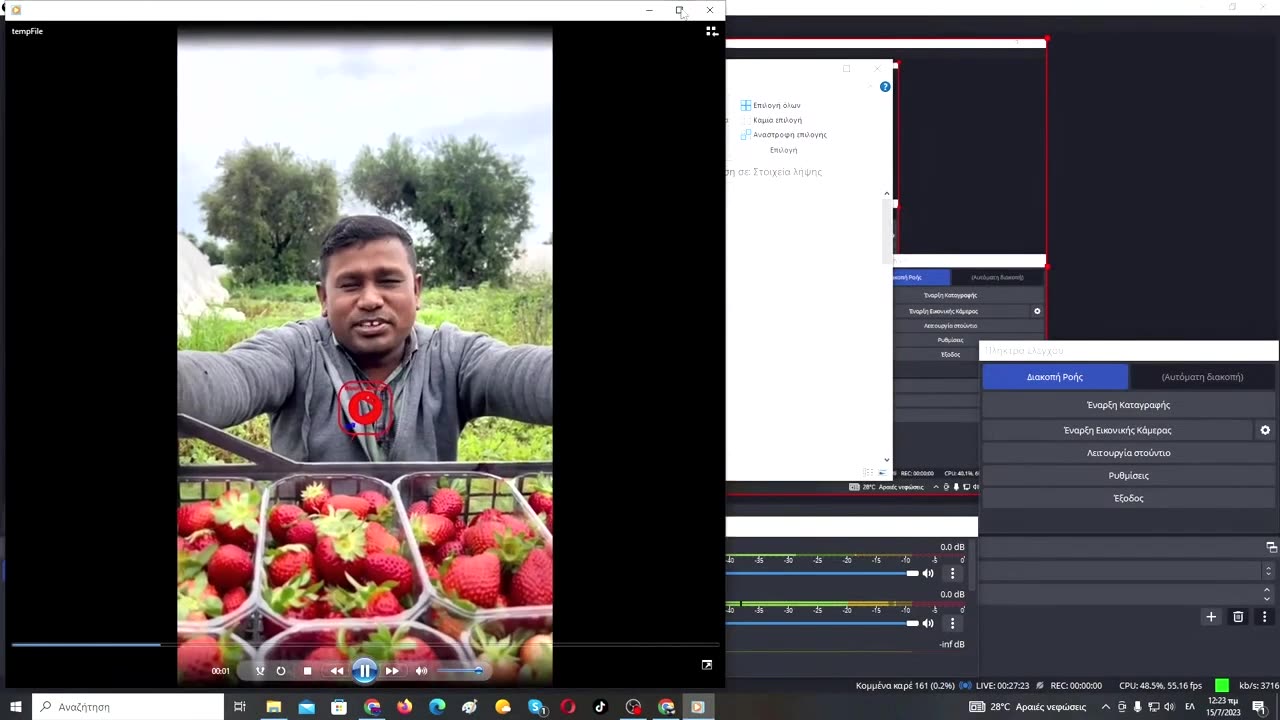This screenshot has height=720, width=1280.
Task: Open Task View from the taskbar
Action: pos(240,707)
